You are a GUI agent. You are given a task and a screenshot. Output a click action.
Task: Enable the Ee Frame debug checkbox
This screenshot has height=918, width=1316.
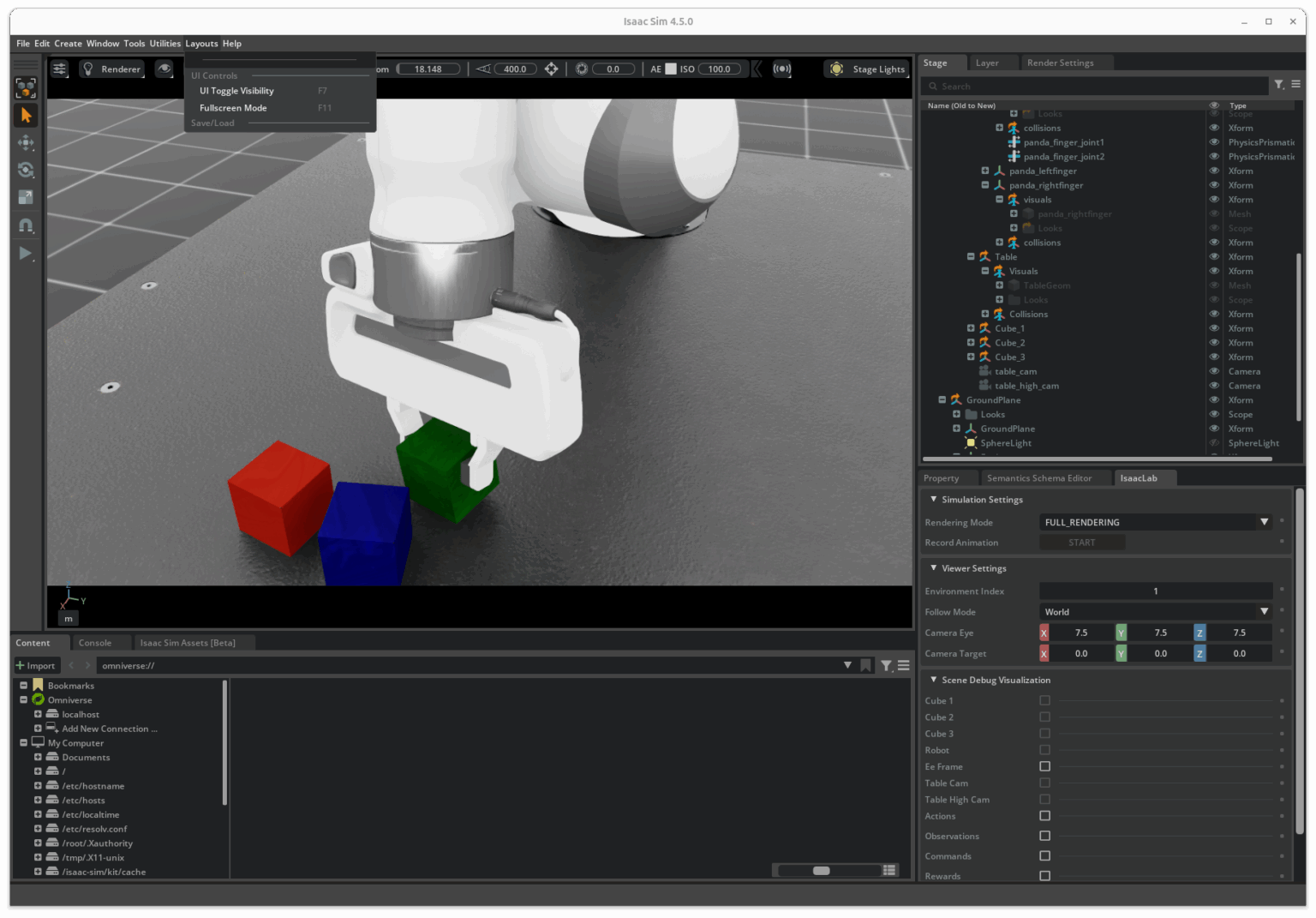tap(1044, 766)
